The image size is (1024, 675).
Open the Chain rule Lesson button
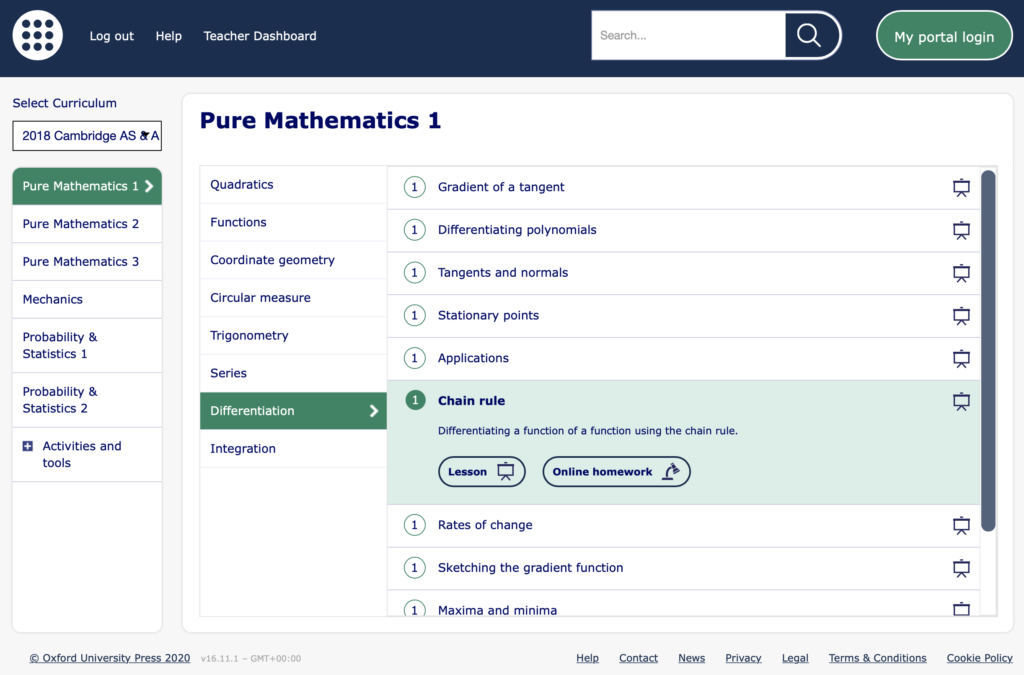pos(481,472)
